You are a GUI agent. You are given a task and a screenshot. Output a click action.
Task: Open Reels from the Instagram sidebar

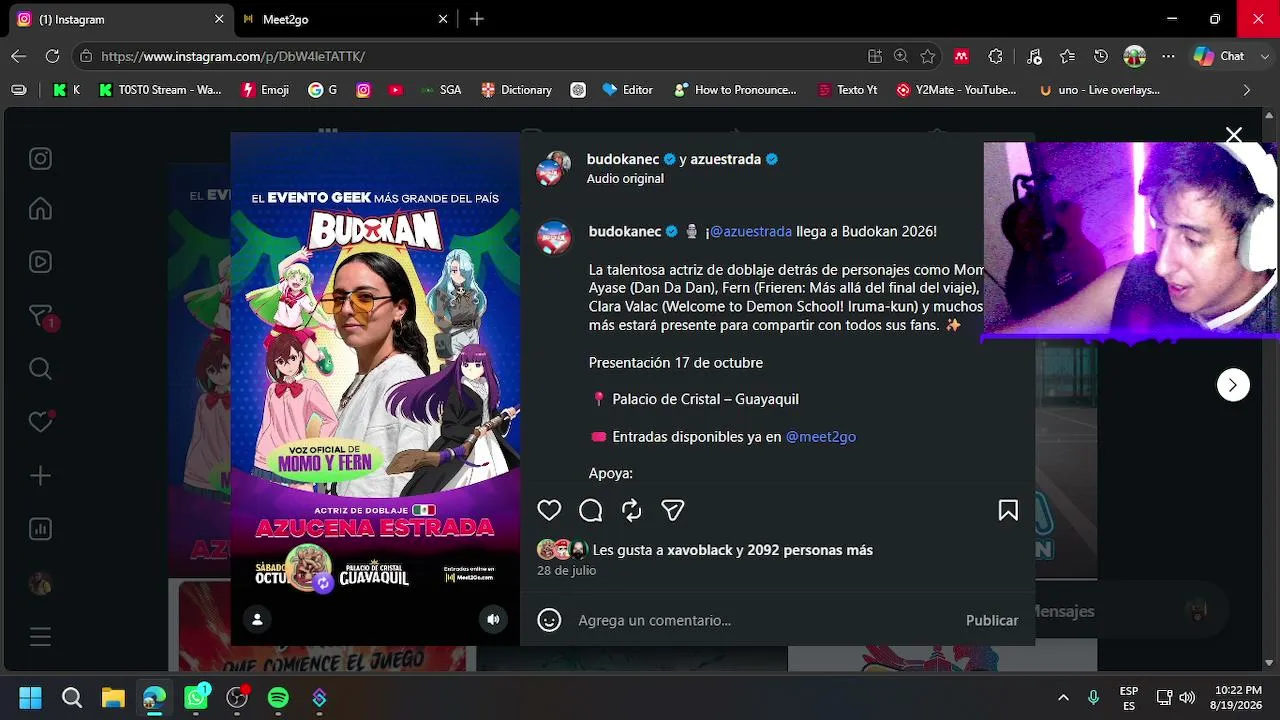point(40,262)
